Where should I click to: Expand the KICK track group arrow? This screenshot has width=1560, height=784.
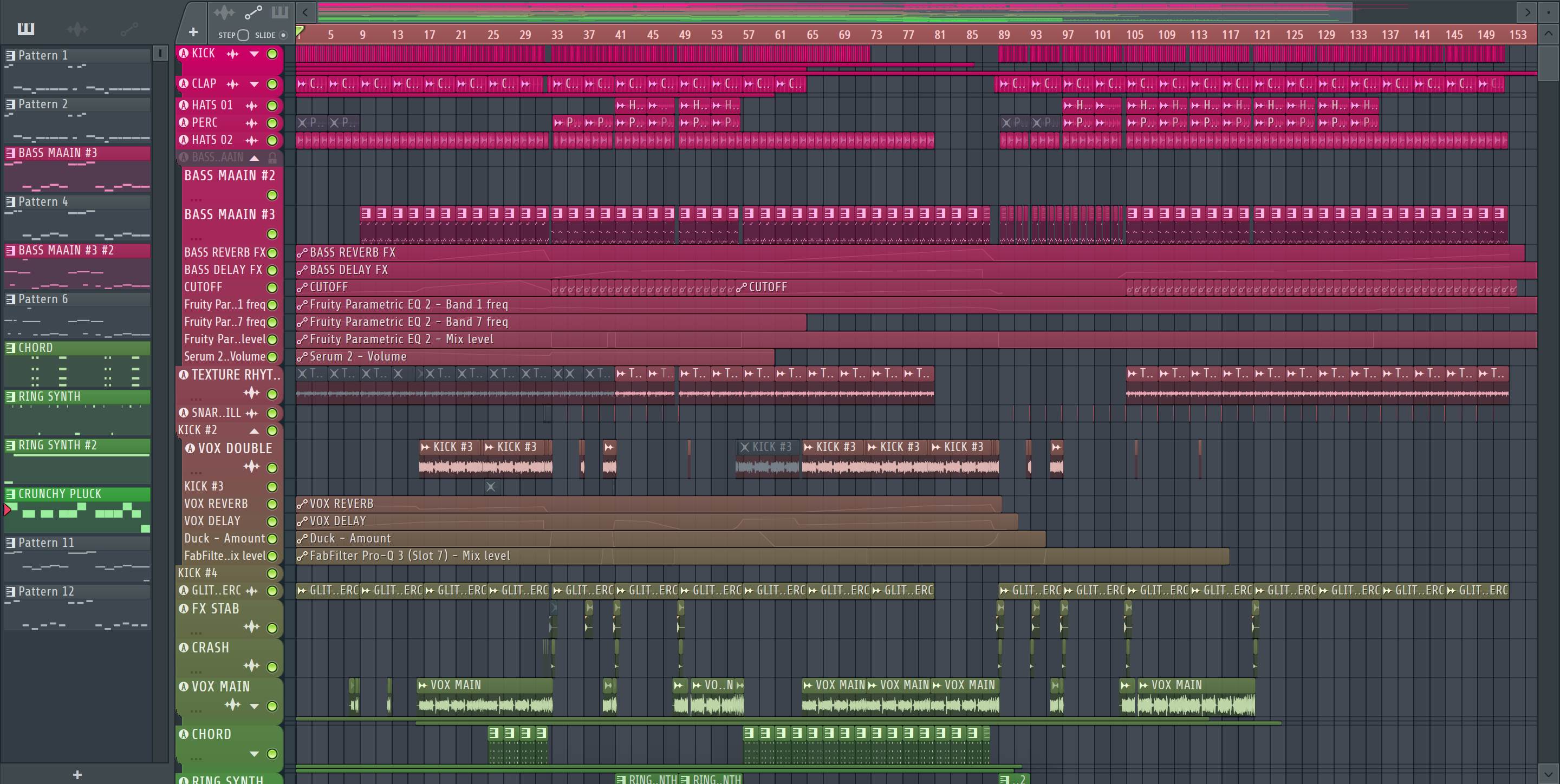tap(255, 54)
